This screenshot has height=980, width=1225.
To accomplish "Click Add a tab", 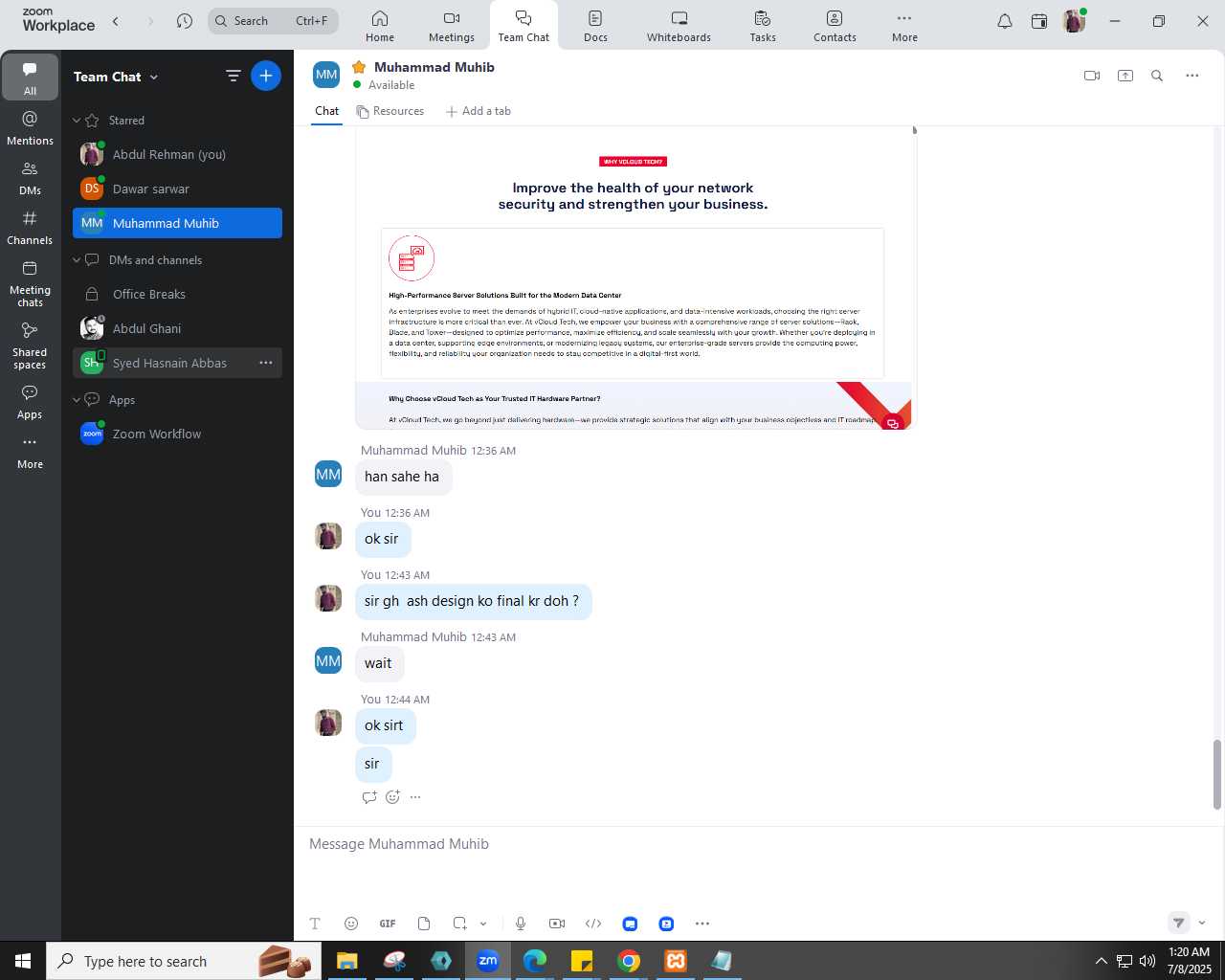I will (479, 111).
